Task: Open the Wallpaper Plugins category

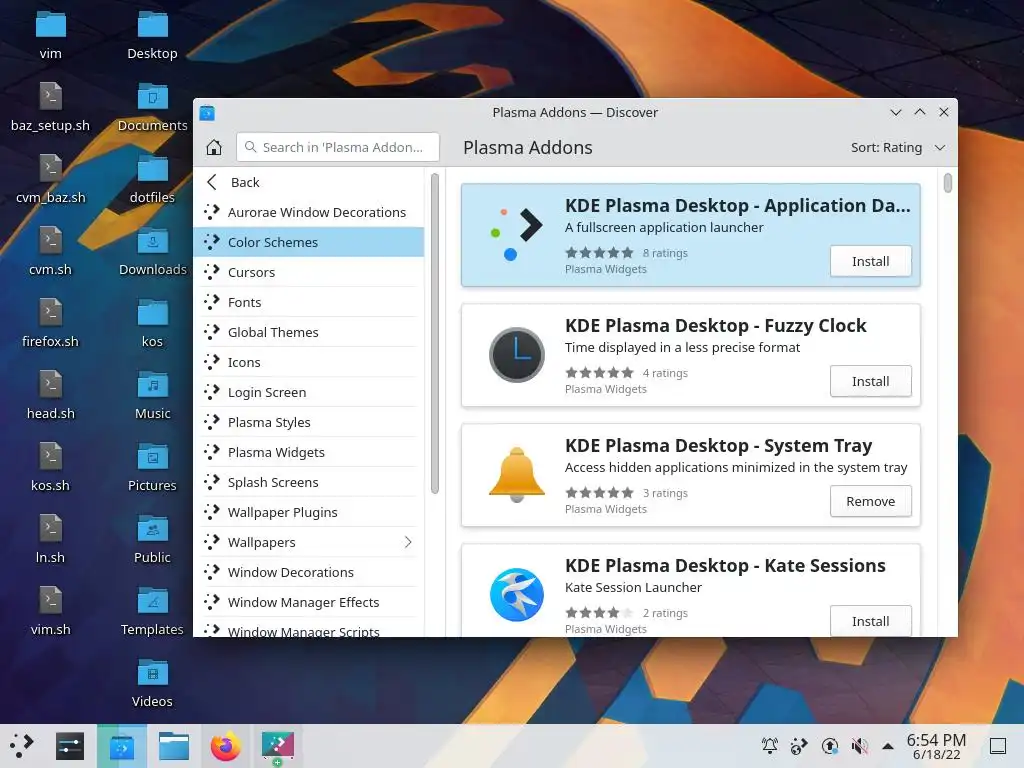Action: tap(309, 513)
